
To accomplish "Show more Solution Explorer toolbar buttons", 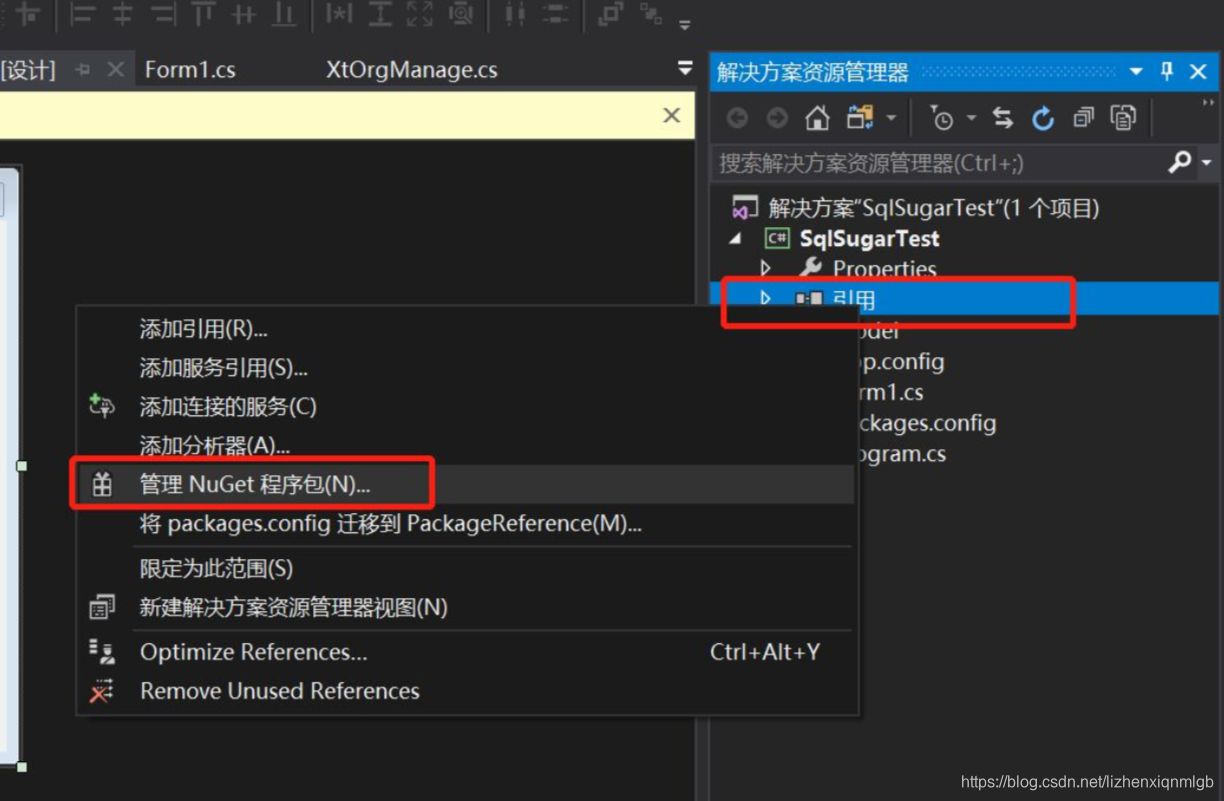I will [x=1207, y=104].
